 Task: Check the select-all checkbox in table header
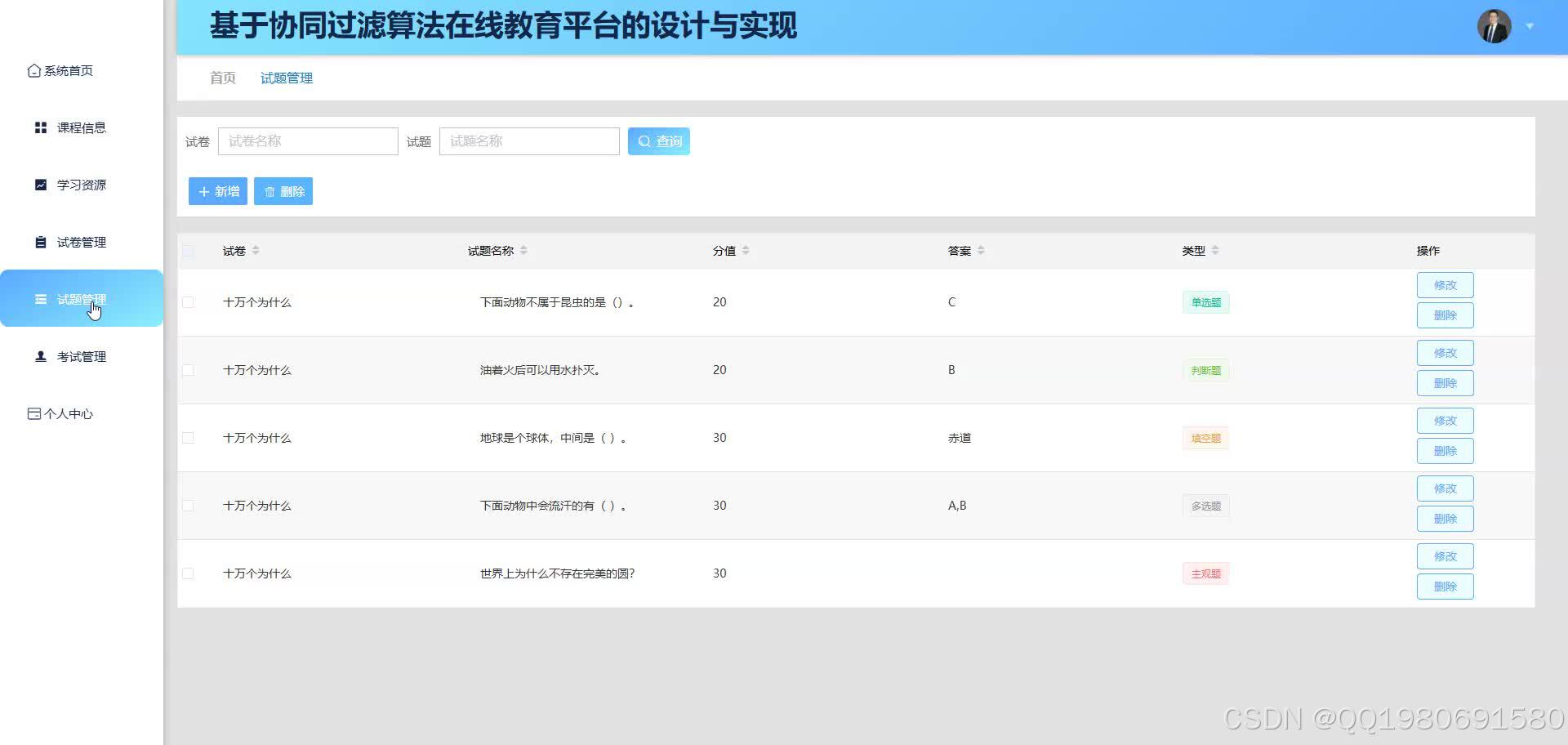[x=189, y=251]
